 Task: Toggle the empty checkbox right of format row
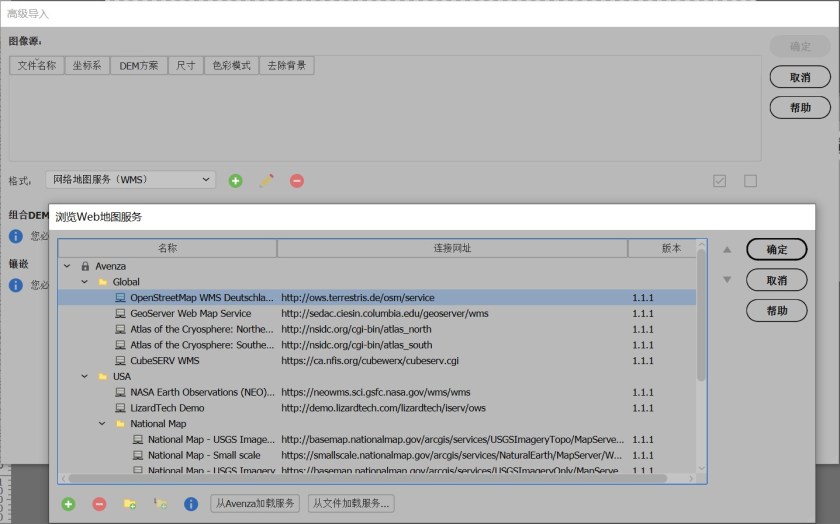click(750, 181)
